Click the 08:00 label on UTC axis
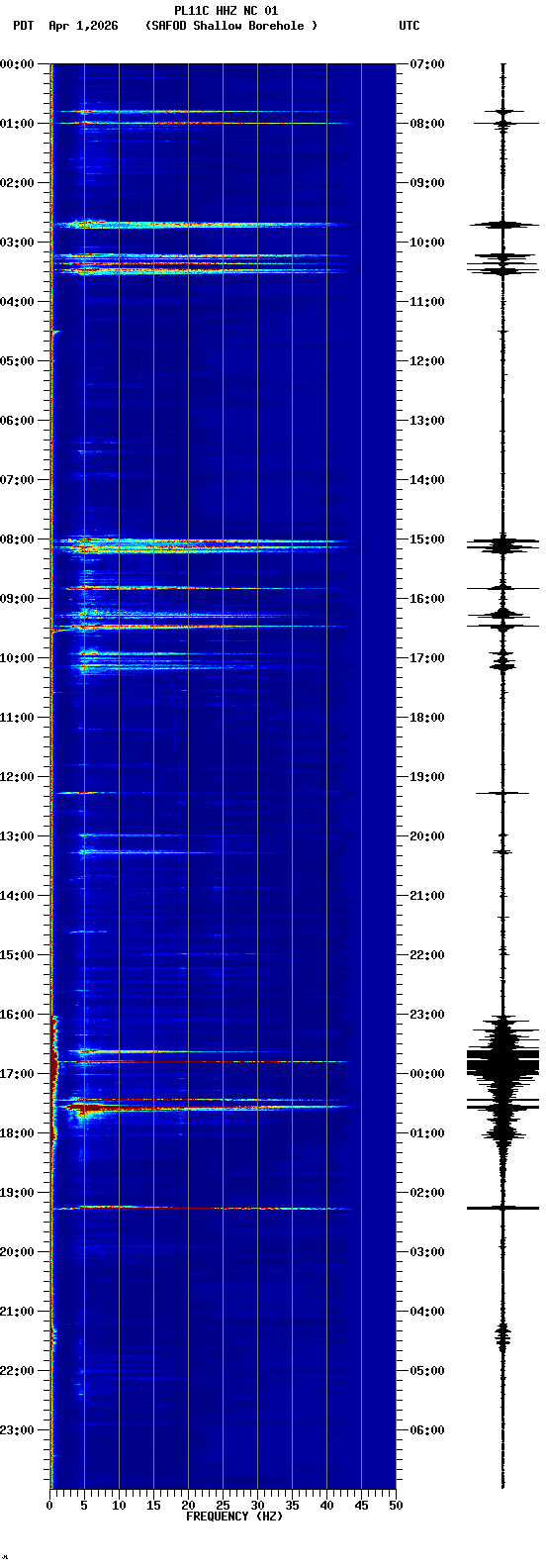 pyautogui.click(x=427, y=124)
